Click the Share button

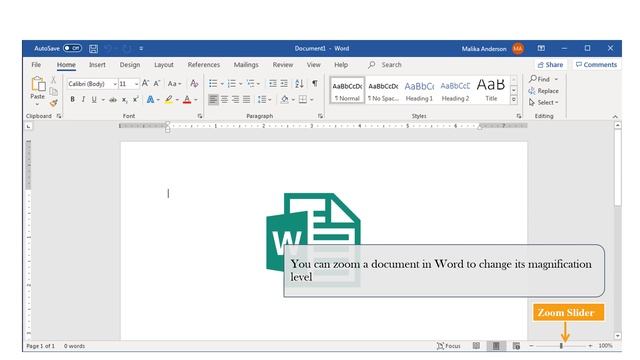550,65
